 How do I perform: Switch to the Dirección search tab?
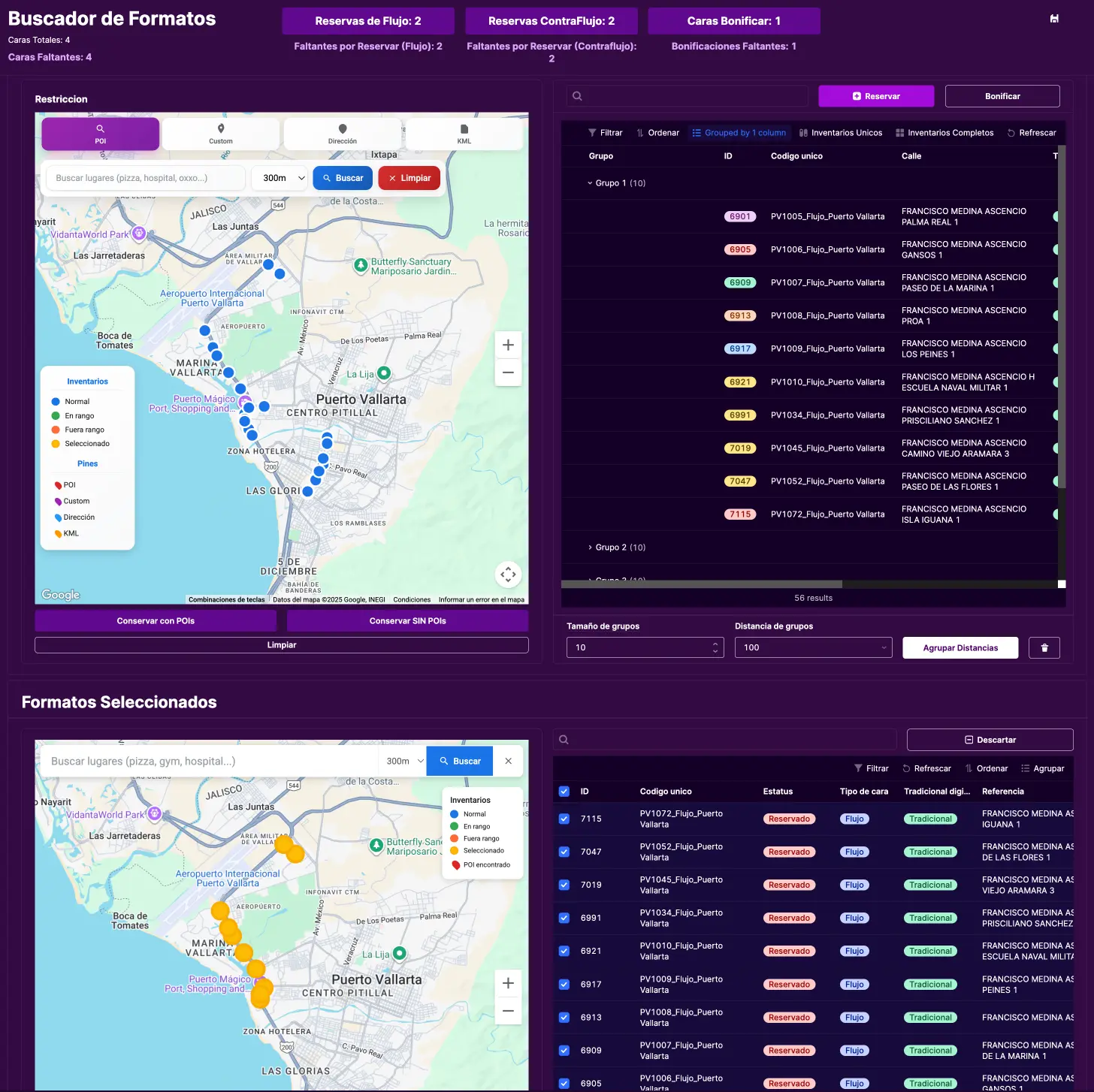pyautogui.click(x=343, y=134)
